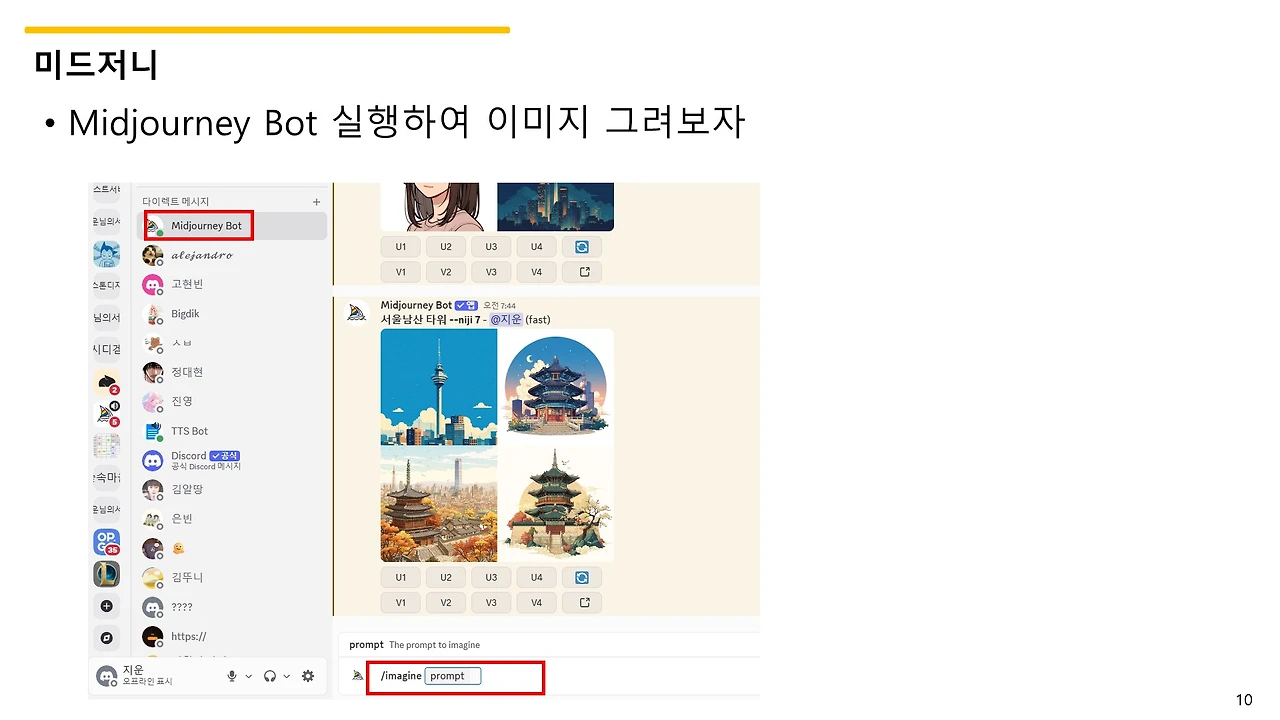Select the 고현빈 conversation
The height and width of the screenshot is (720, 1280).
tap(185, 284)
